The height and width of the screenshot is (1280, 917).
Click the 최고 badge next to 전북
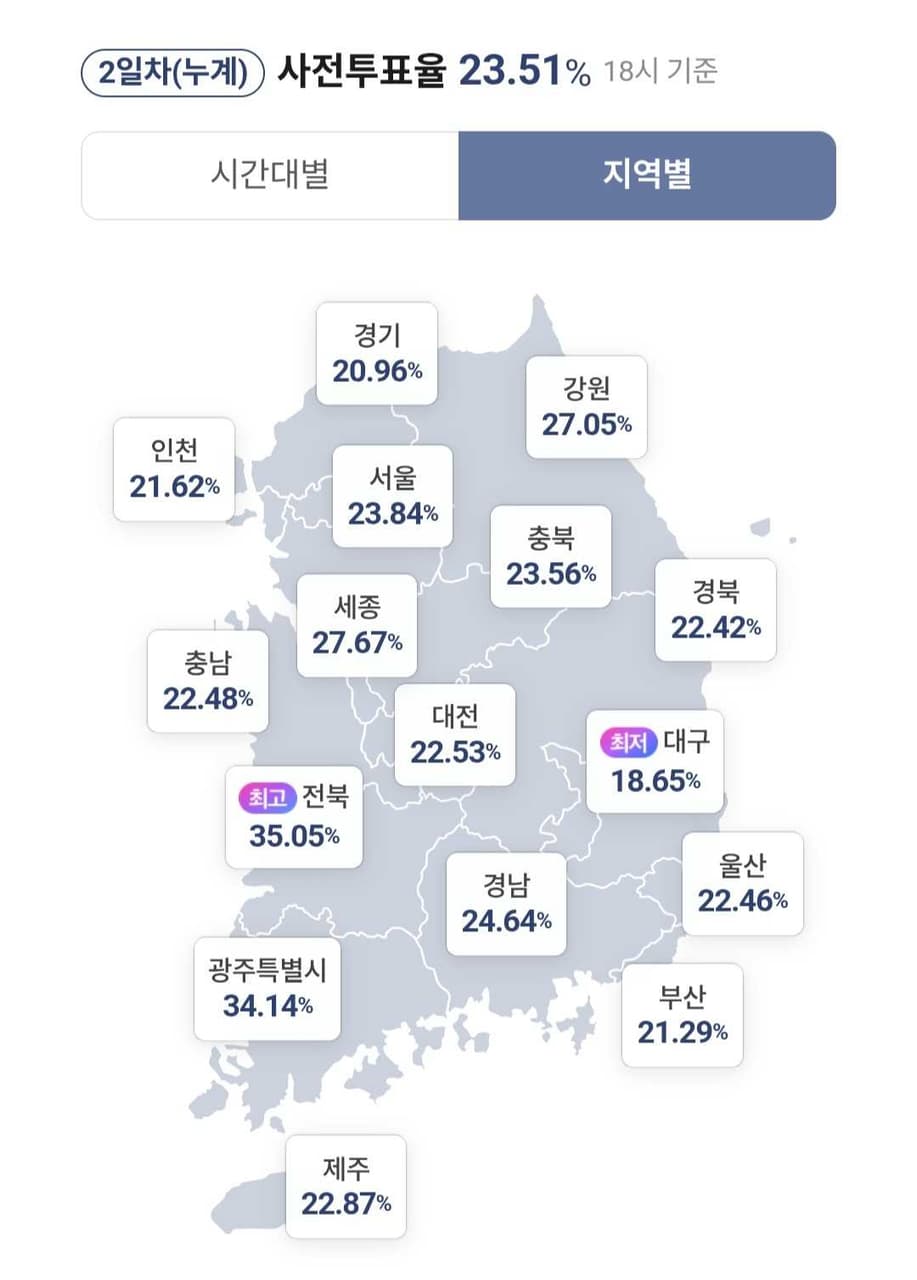tap(266, 797)
